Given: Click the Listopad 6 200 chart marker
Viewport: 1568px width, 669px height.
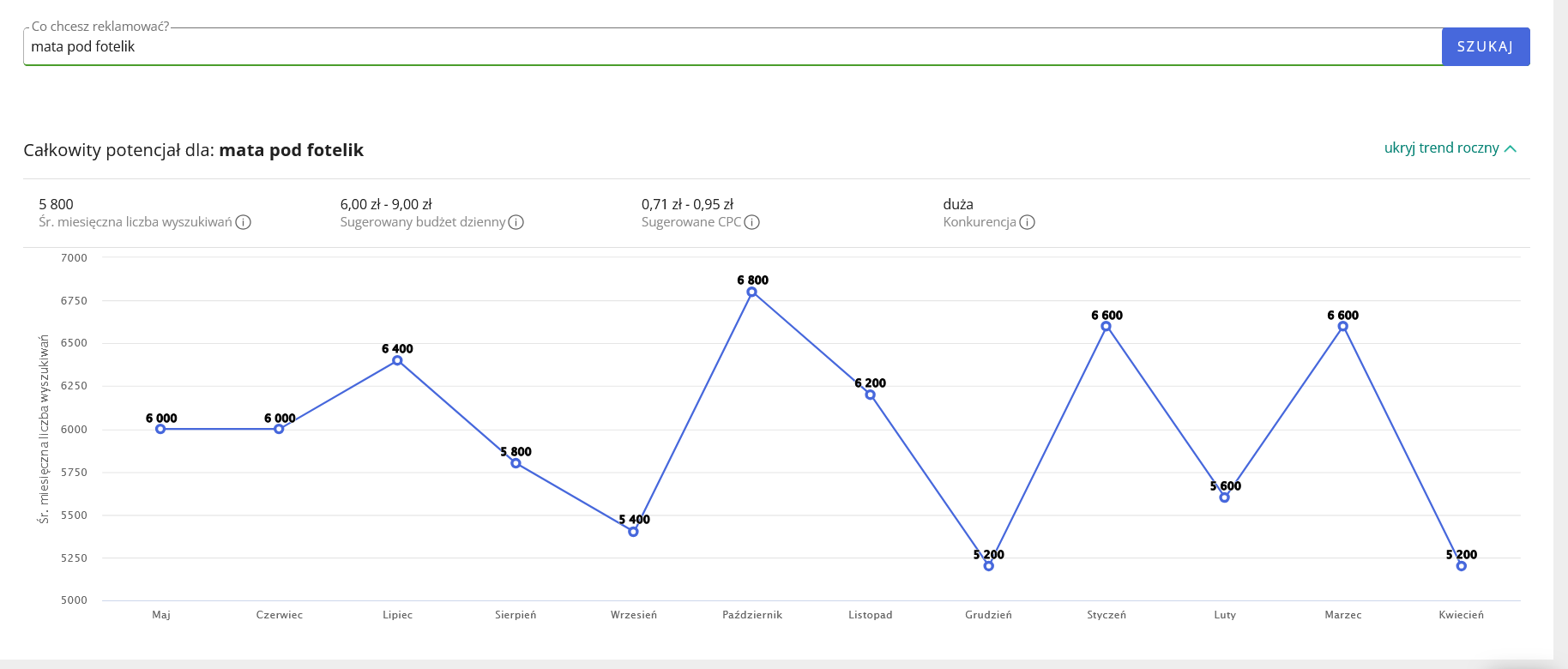Looking at the screenshot, I should coord(870,395).
